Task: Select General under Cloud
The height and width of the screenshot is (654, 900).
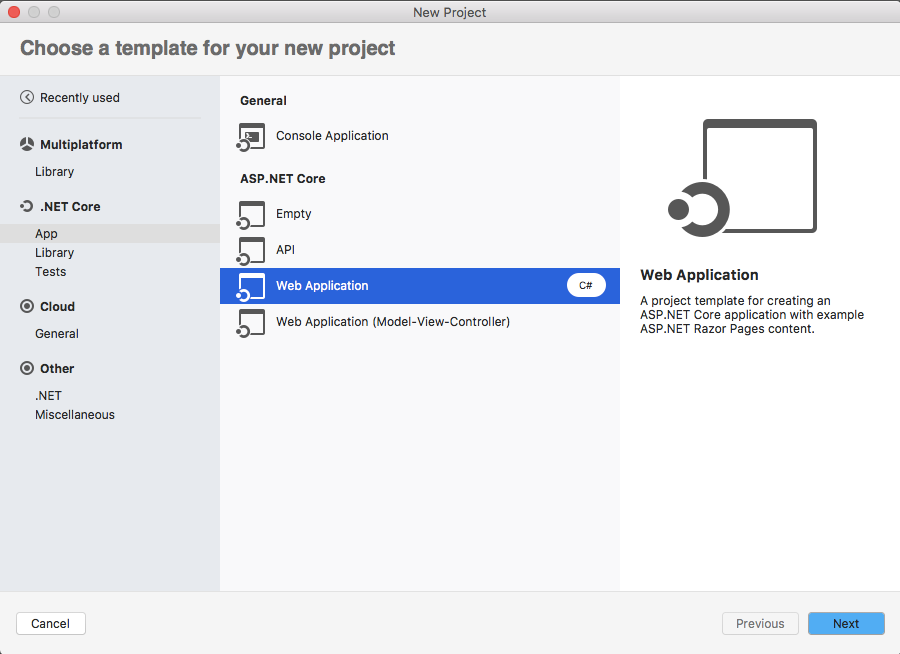Action: [x=57, y=334]
